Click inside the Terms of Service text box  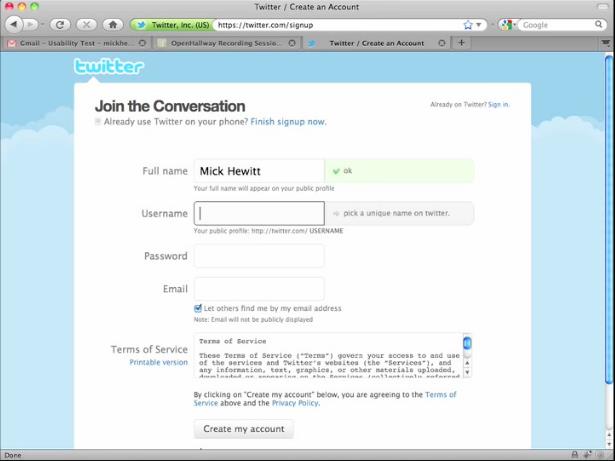pyautogui.click(x=329, y=355)
